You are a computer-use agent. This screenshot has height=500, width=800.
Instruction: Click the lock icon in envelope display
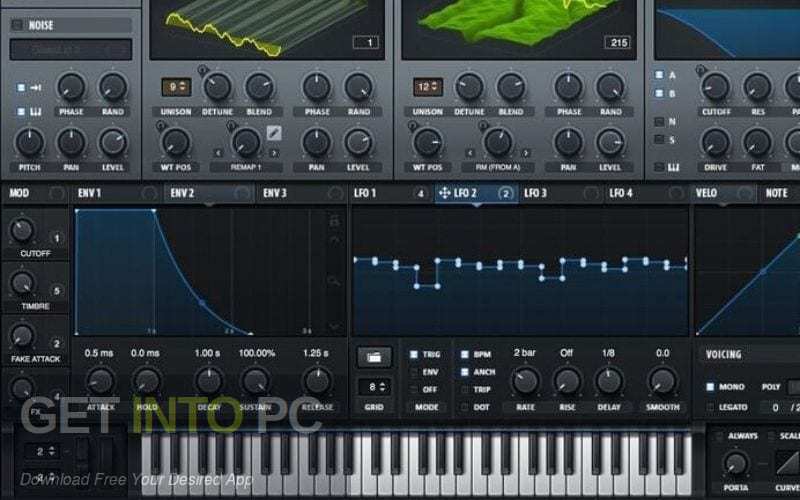pos(334,220)
